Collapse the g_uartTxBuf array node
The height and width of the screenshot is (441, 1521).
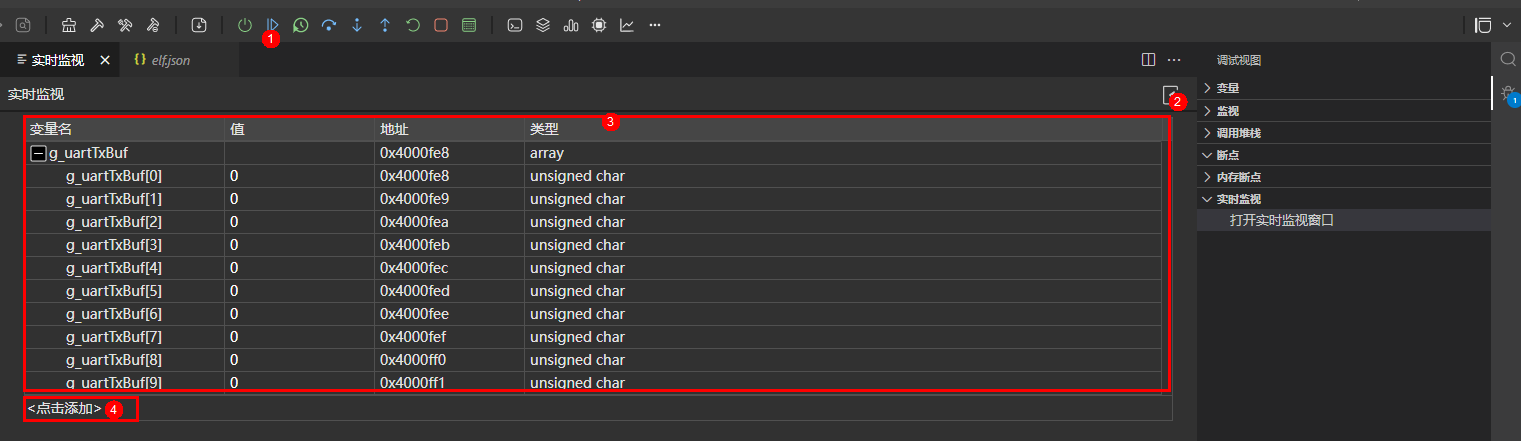tap(38, 153)
